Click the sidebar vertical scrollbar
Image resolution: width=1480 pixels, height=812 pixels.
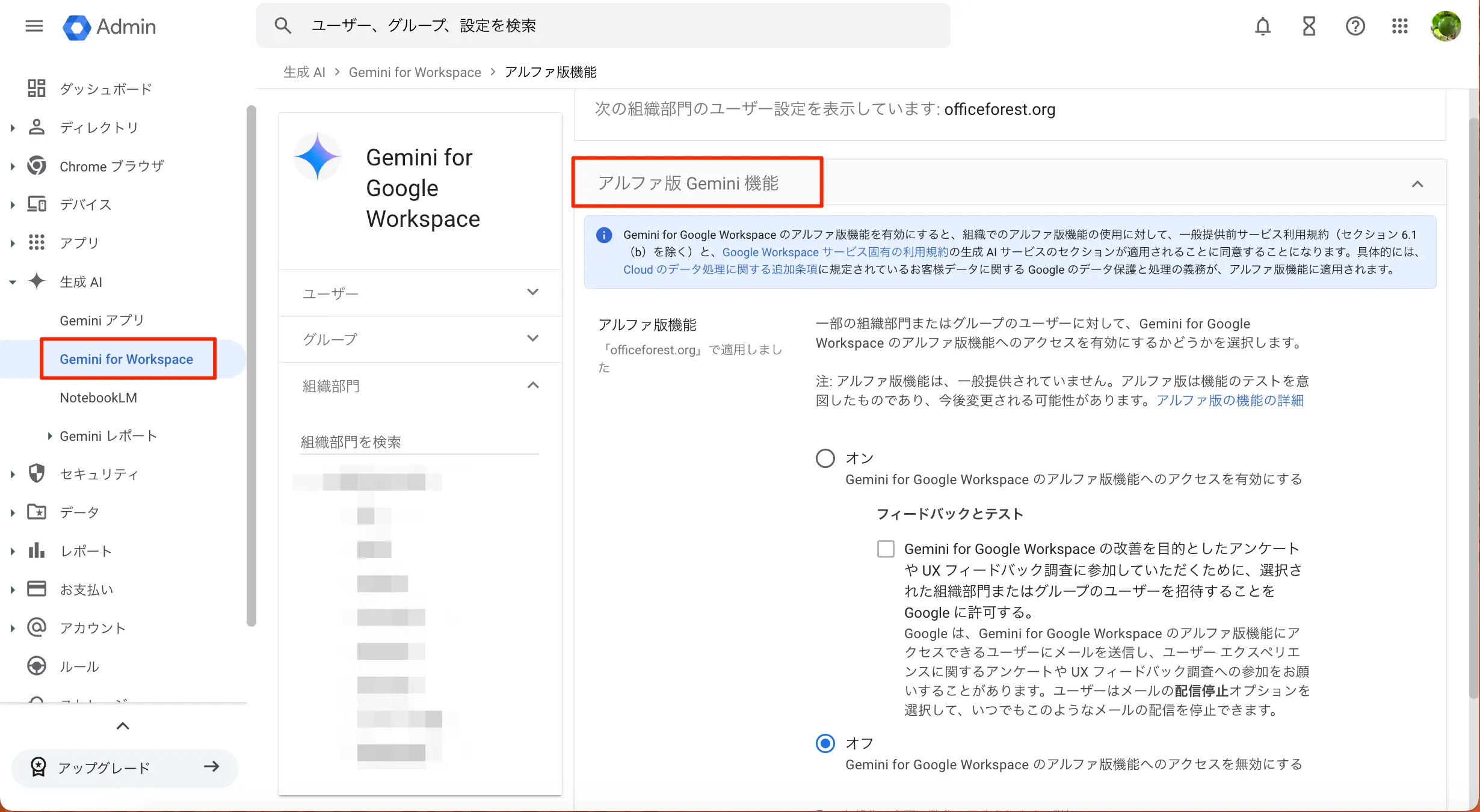tap(251, 366)
